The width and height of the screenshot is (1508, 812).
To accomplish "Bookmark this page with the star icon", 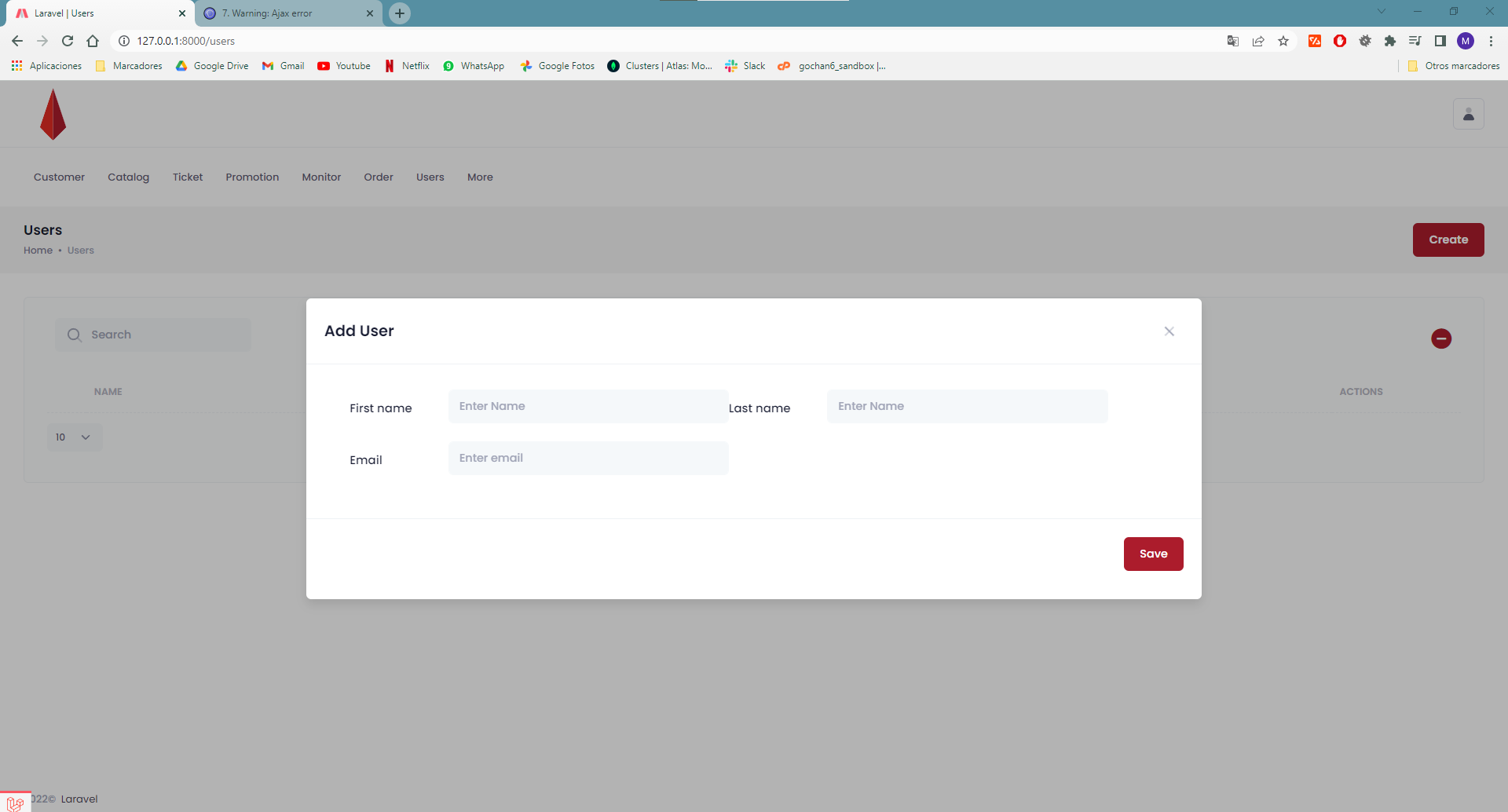I will (x=1283, y=41).
